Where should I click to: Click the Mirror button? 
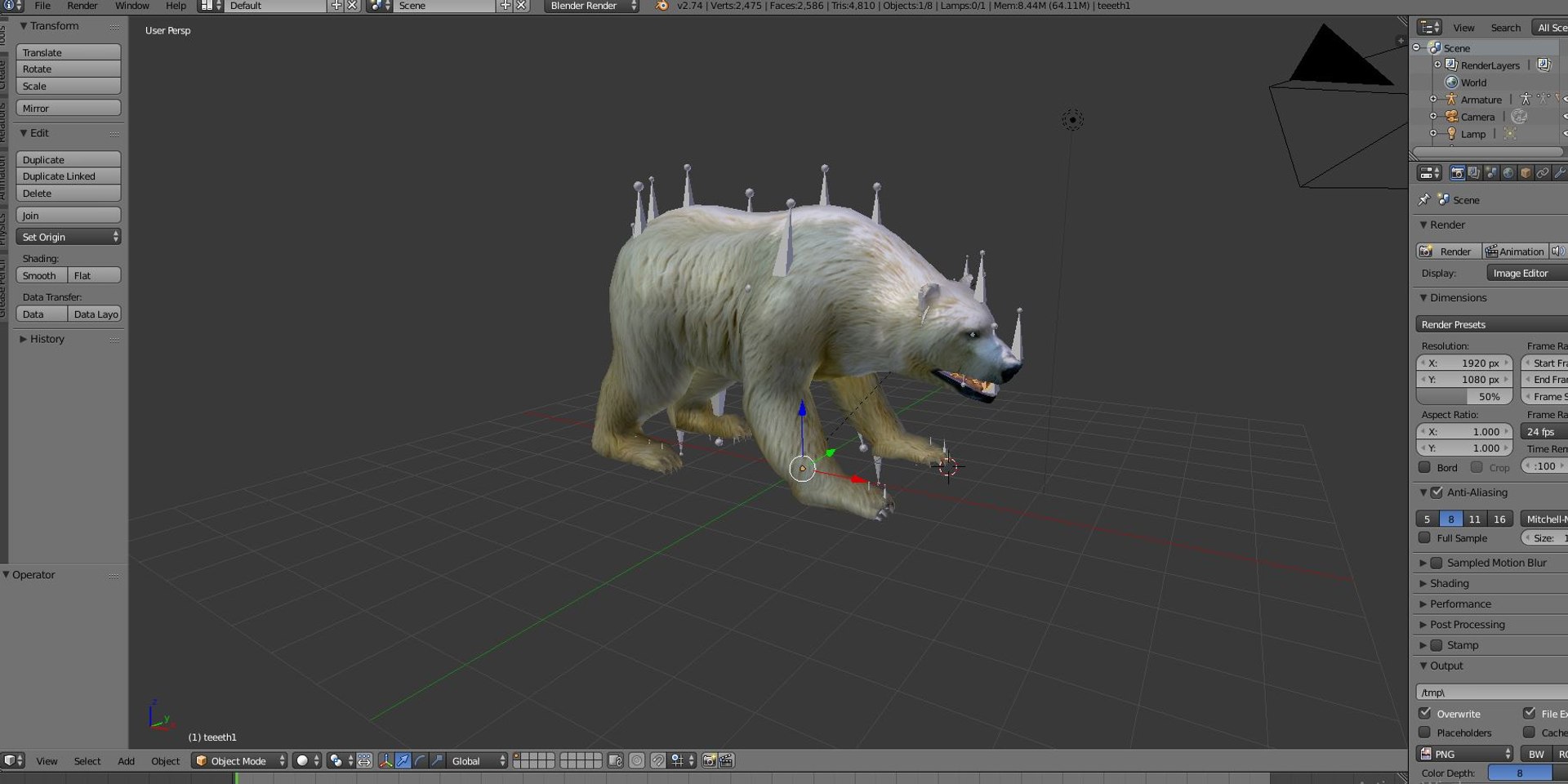pyautogui.click(x=69, y=108)
